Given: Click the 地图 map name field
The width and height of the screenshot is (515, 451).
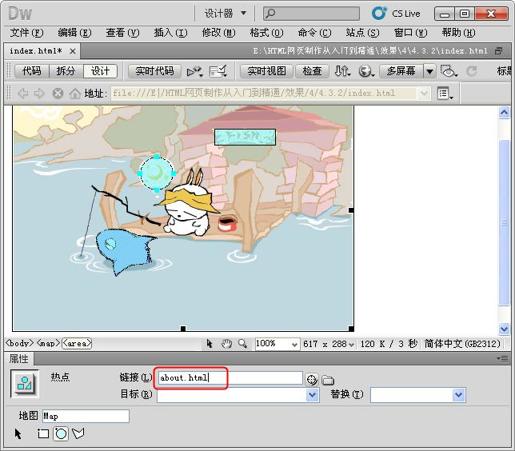Looking at the screenshot, I should tap(86, 416).
